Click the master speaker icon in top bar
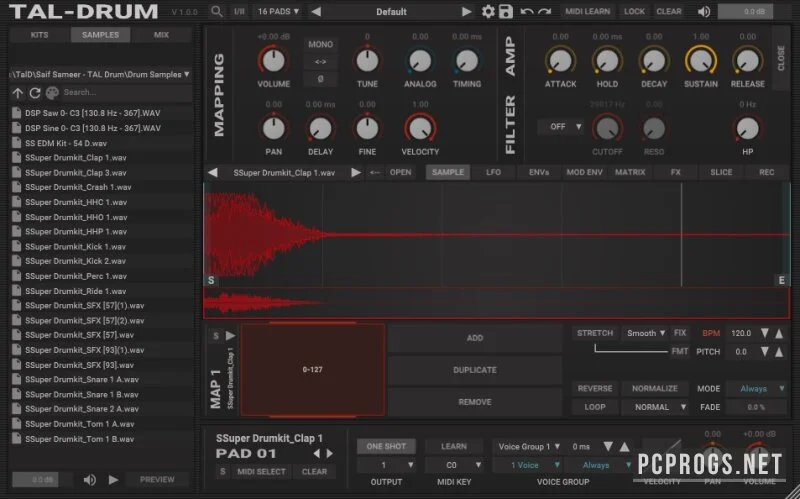The image size is (800, 499). (704, 11)
